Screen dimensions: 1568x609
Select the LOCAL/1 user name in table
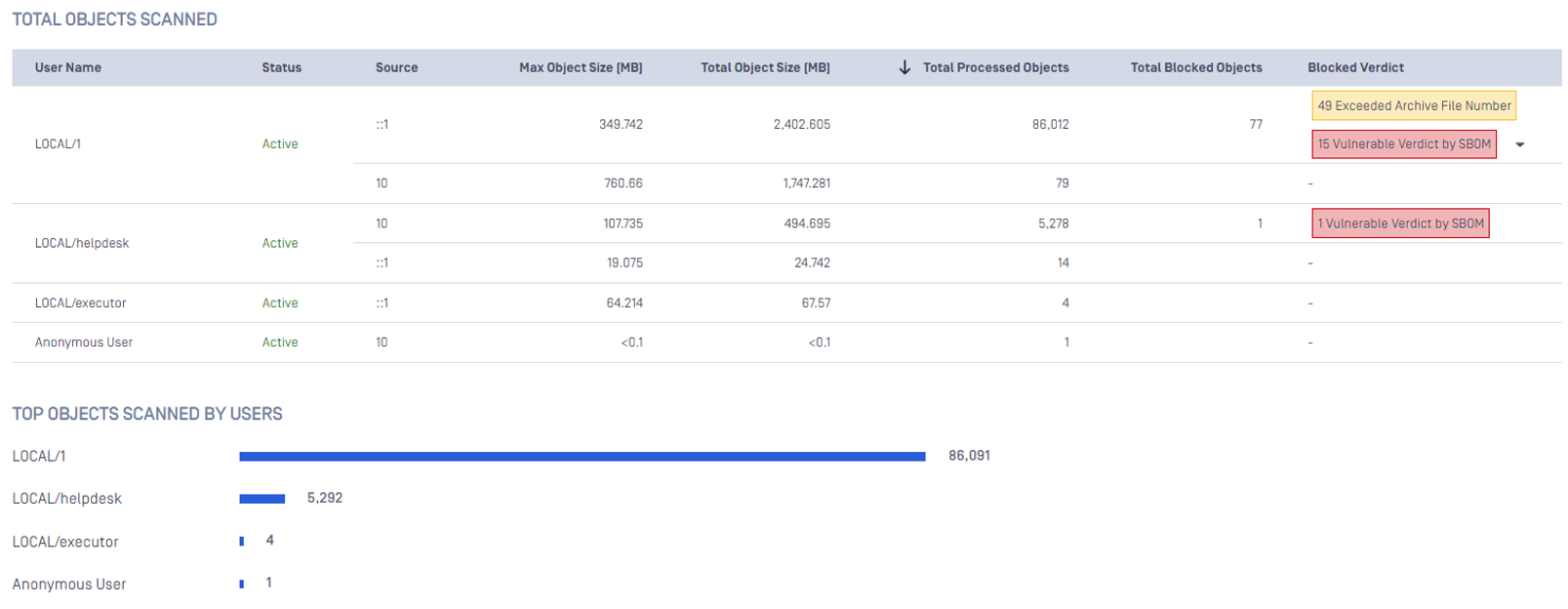click(59, 144)
